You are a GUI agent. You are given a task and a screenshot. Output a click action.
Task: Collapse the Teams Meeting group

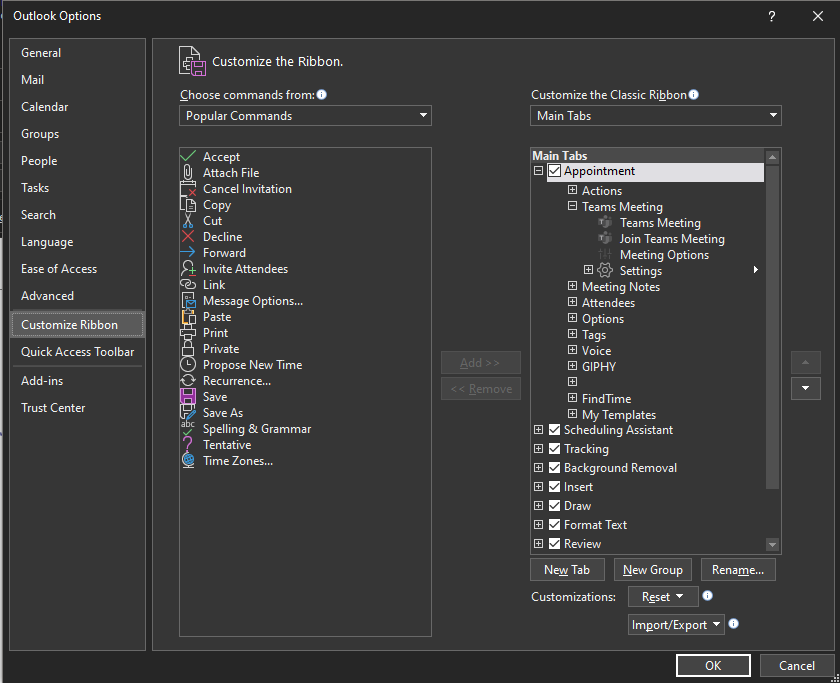pos(573,206)
